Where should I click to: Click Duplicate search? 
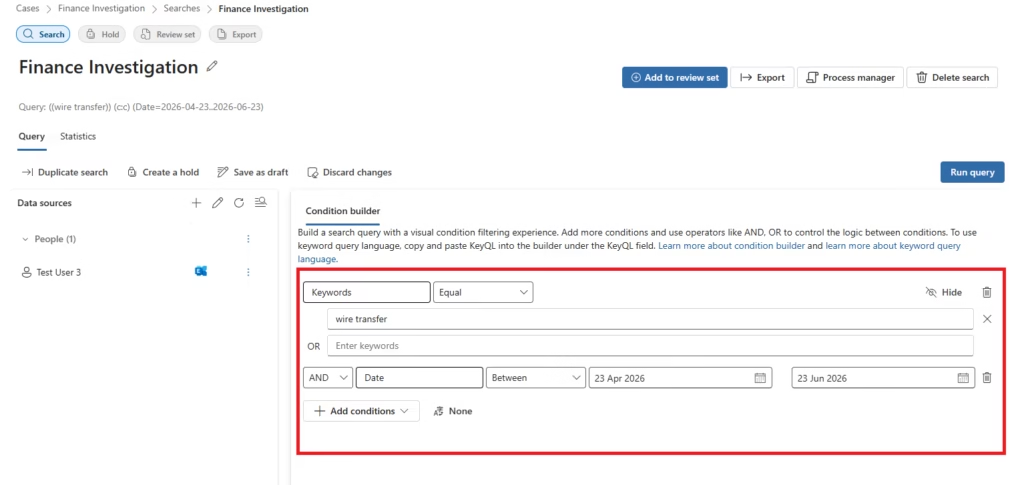pyautogui.click(x=65, y=172)
